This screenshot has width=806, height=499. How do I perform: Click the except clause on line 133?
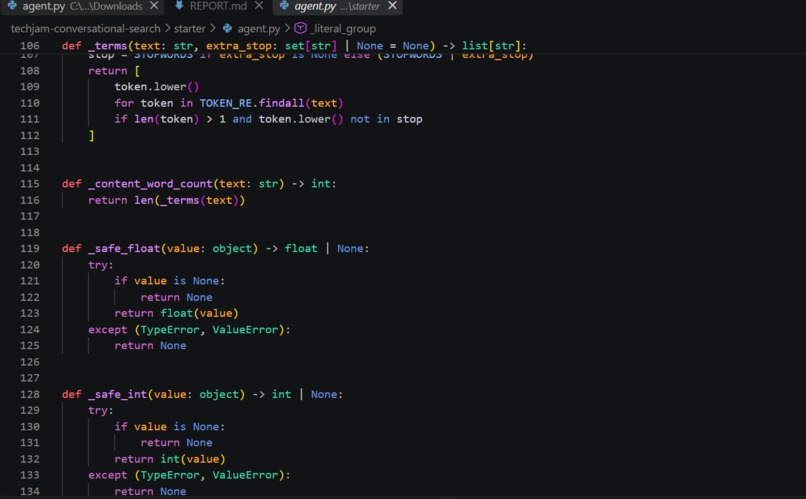189,475
